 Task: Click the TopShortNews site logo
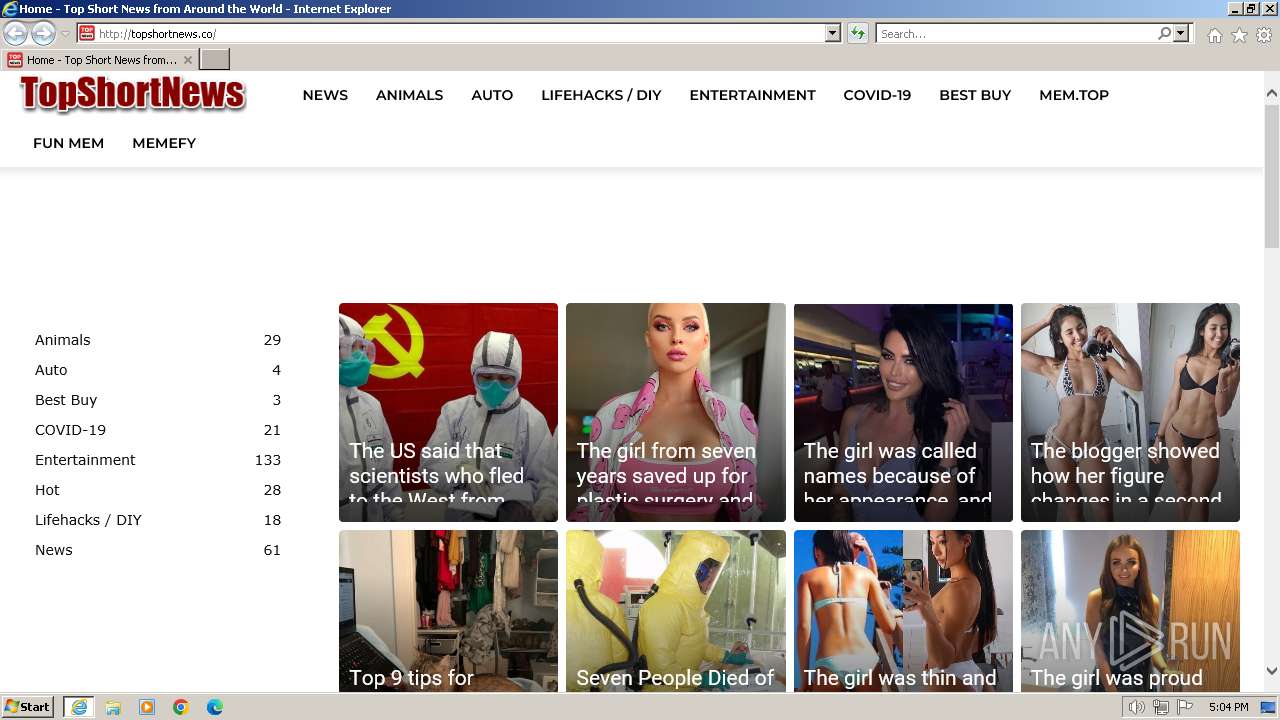click(x=132, y=94)
